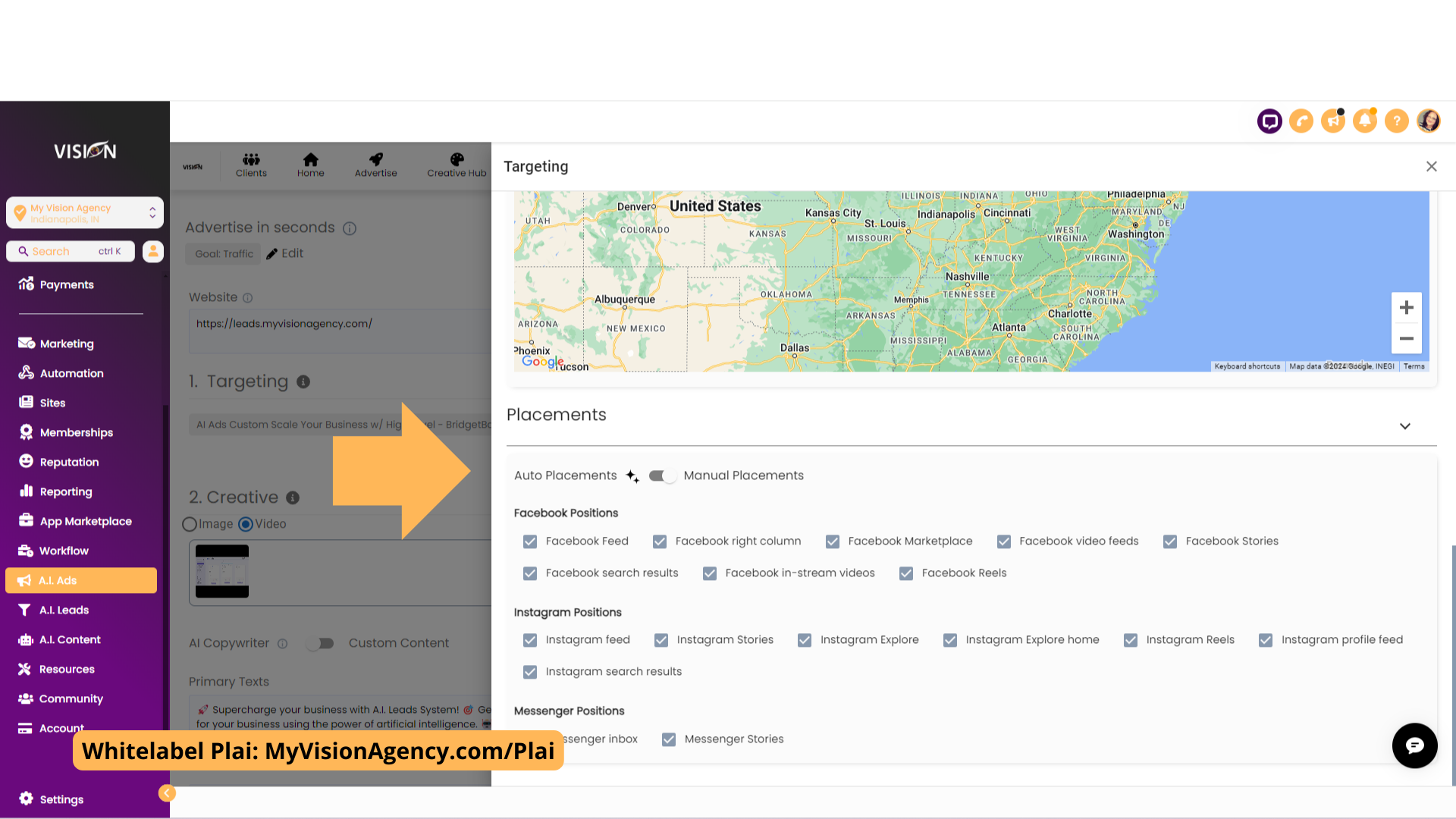Open the Creative Hub tab
This screenshot has width=1456, height=819.
pyautogui.click(x=457, y=164)
